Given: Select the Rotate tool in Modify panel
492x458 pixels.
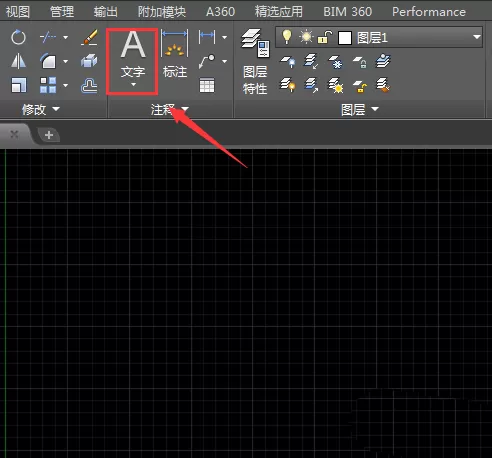Looking at the screenshot, I should click(x=18, y=37).
